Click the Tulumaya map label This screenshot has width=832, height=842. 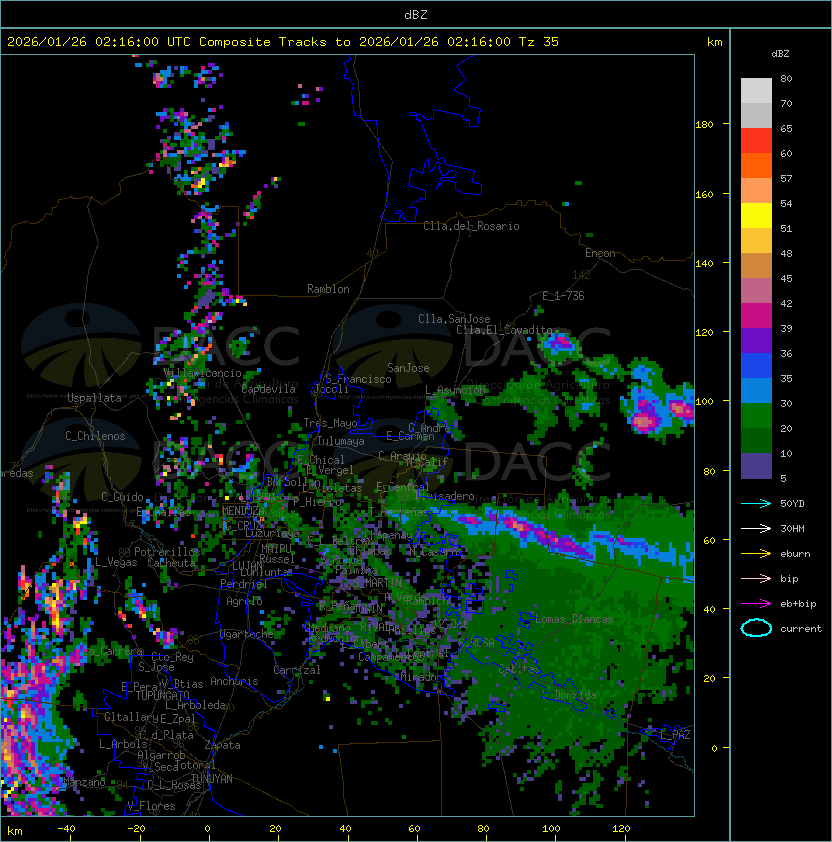(341, 441)
